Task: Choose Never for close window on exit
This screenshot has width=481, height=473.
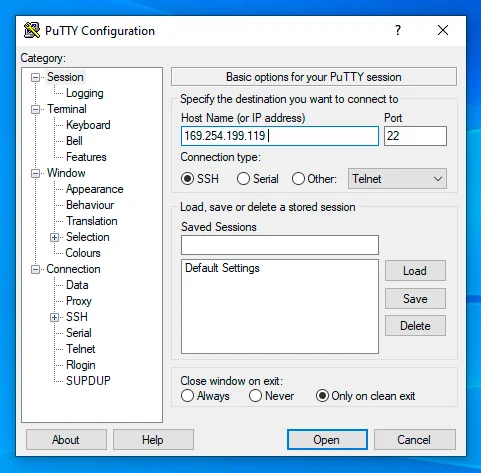Action: [x=255, y=396]
